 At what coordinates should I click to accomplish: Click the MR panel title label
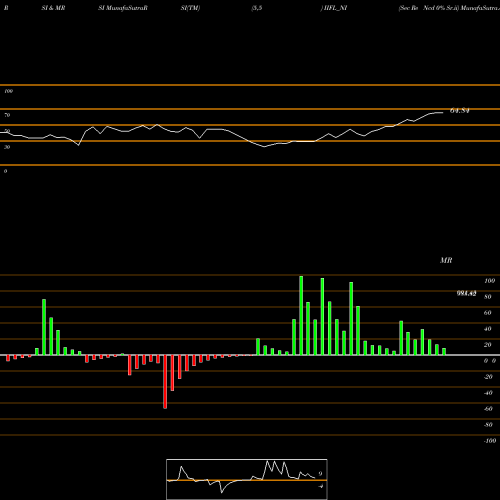(x=446, y=260)
